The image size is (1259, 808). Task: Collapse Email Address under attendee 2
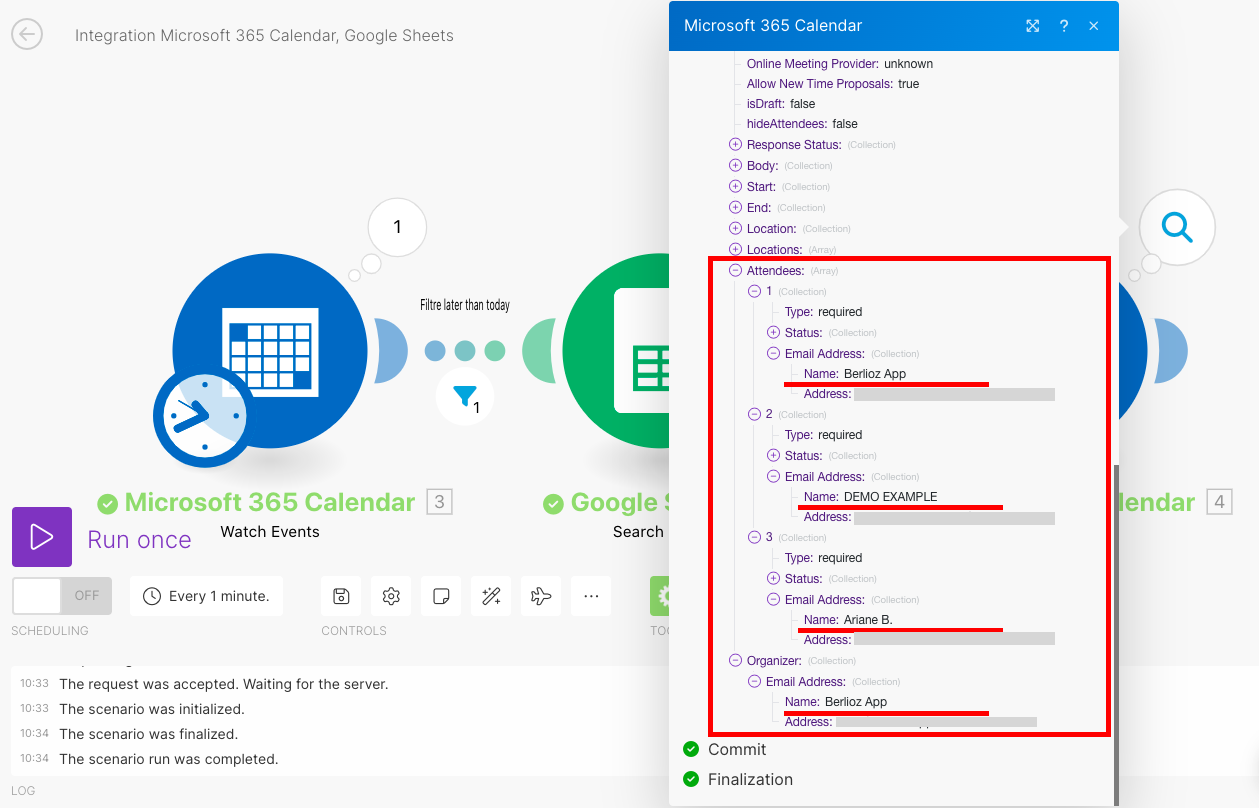773,477
